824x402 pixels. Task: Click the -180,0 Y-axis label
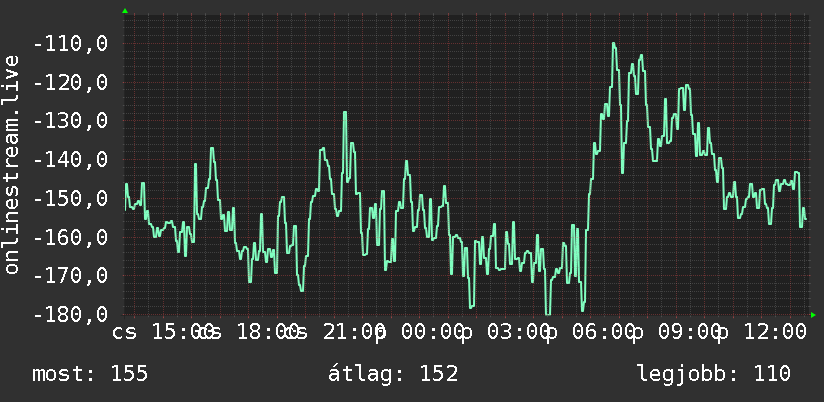click(71, 314)
